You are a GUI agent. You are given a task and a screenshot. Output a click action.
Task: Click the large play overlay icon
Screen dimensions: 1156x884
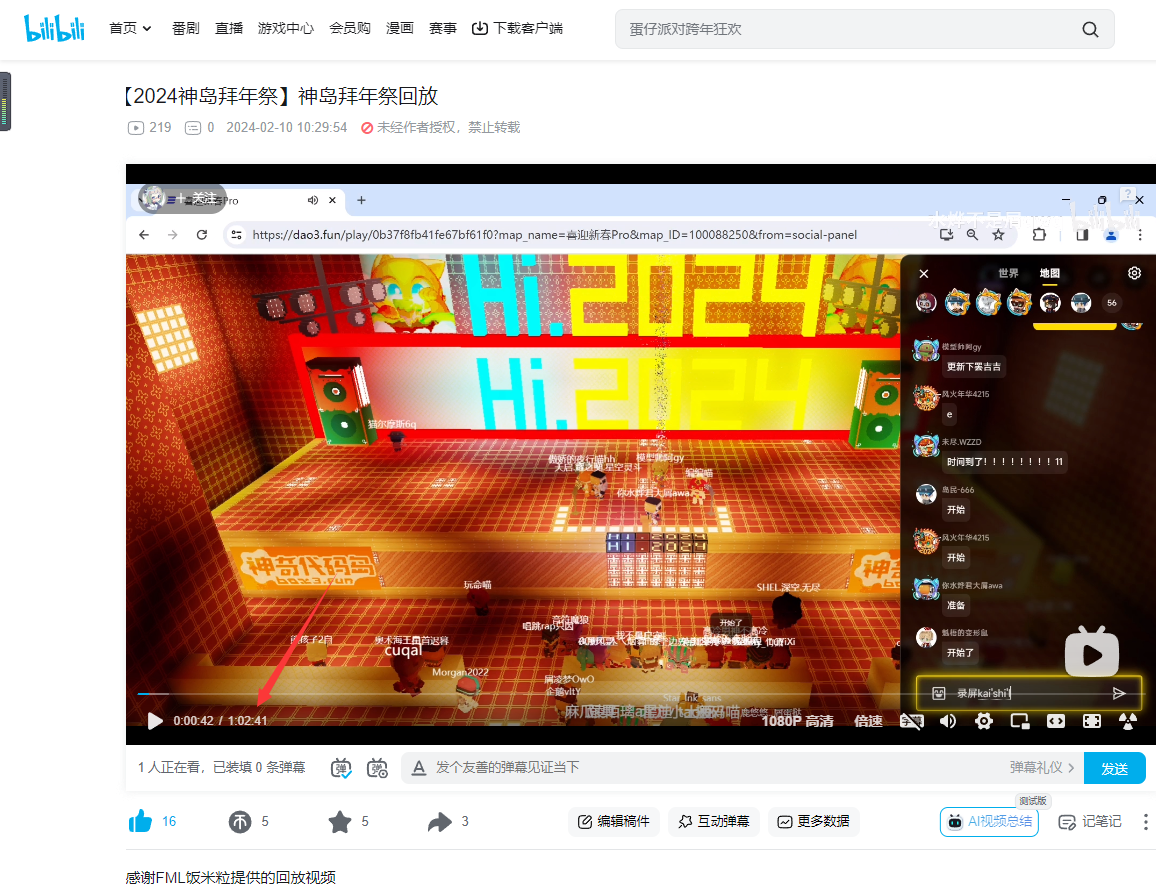(x=1091, y=652)
